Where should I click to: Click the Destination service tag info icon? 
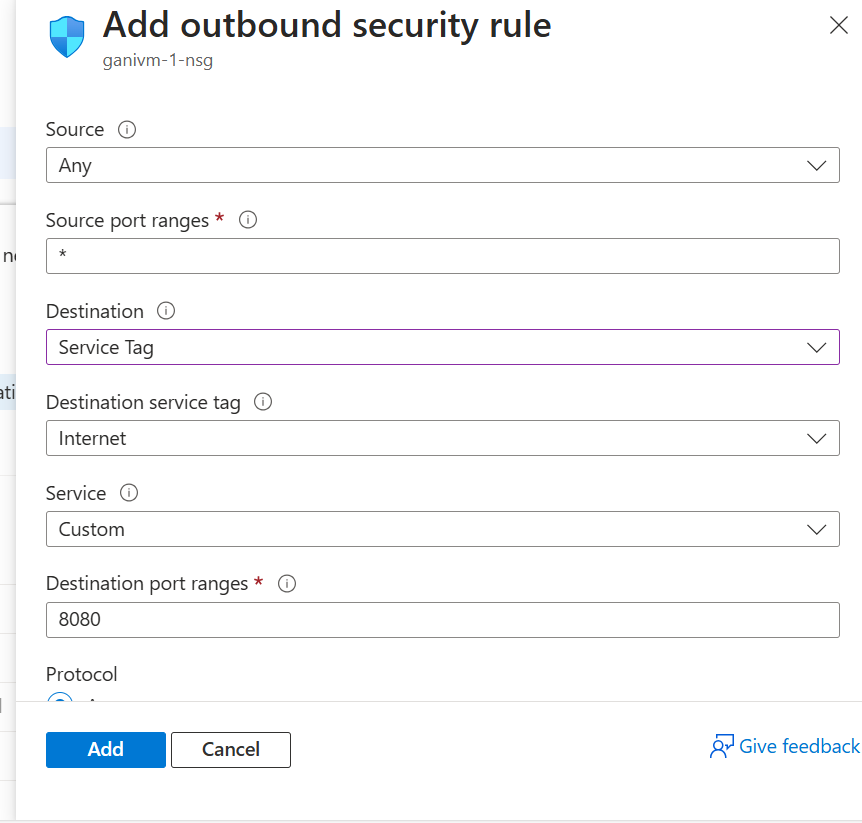tap(262, 402)
